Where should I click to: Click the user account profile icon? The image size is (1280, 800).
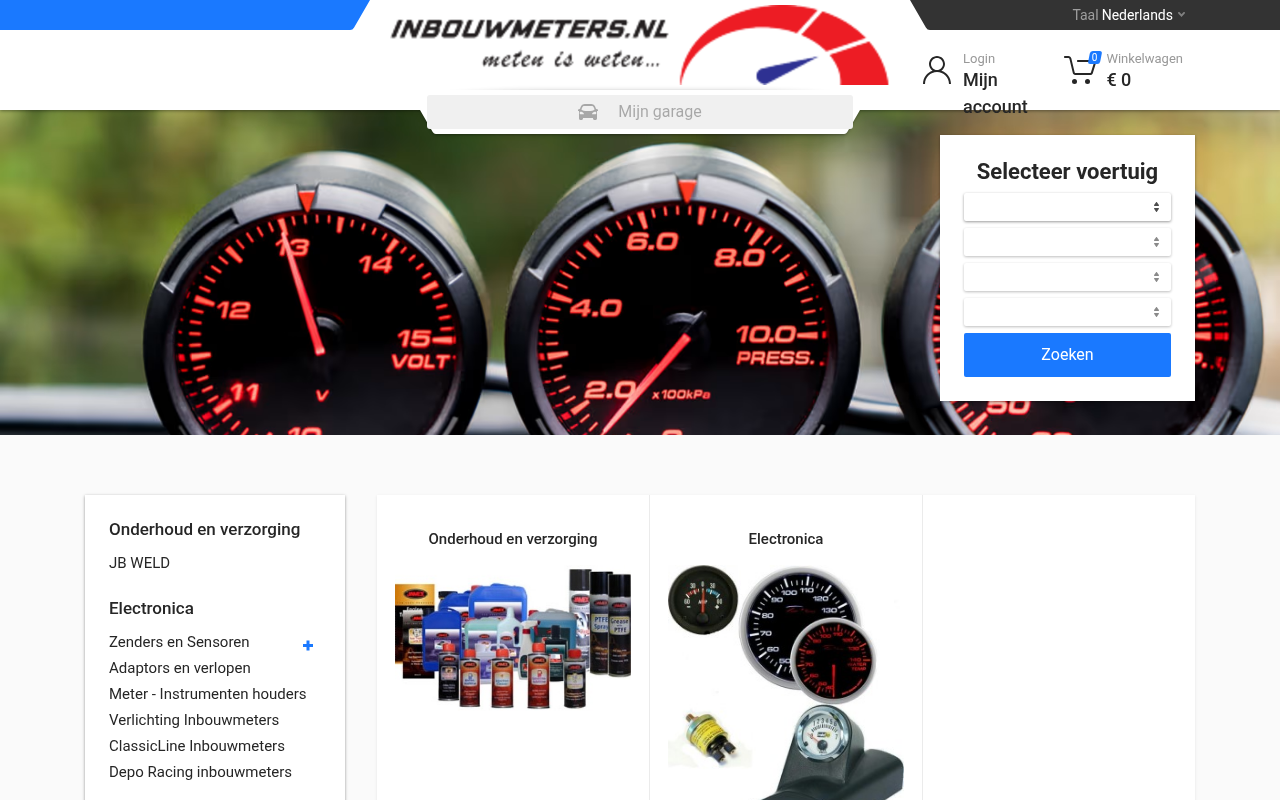click(937, 70)
